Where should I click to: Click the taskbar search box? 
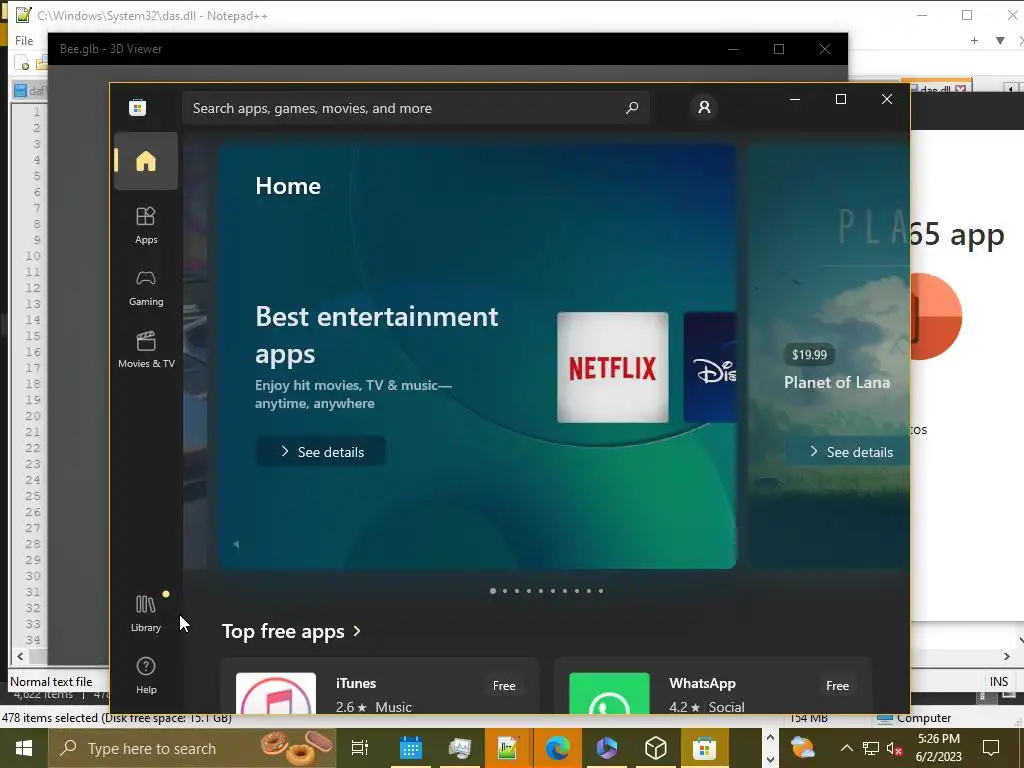[x=192, y=748]
